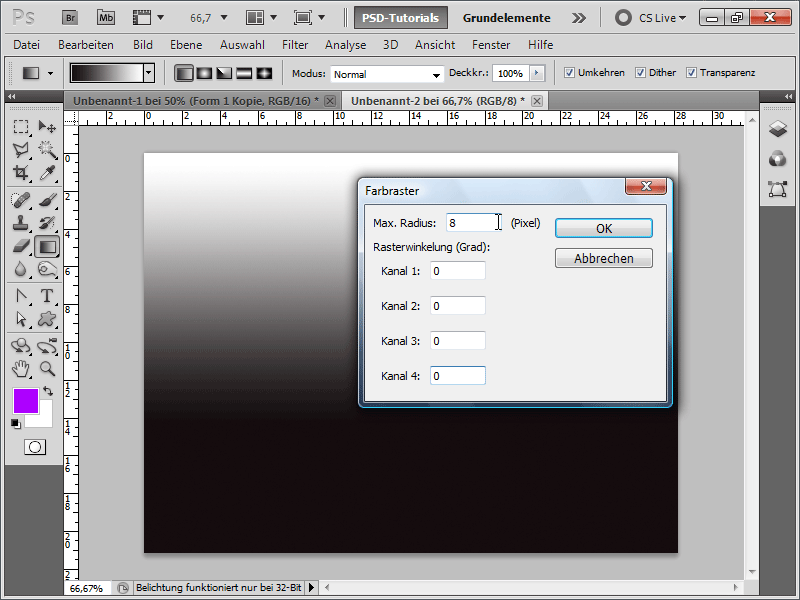This screenshot has height=600, width=800.
Task: Select the History Brush tool
Action: coord(47,223)
